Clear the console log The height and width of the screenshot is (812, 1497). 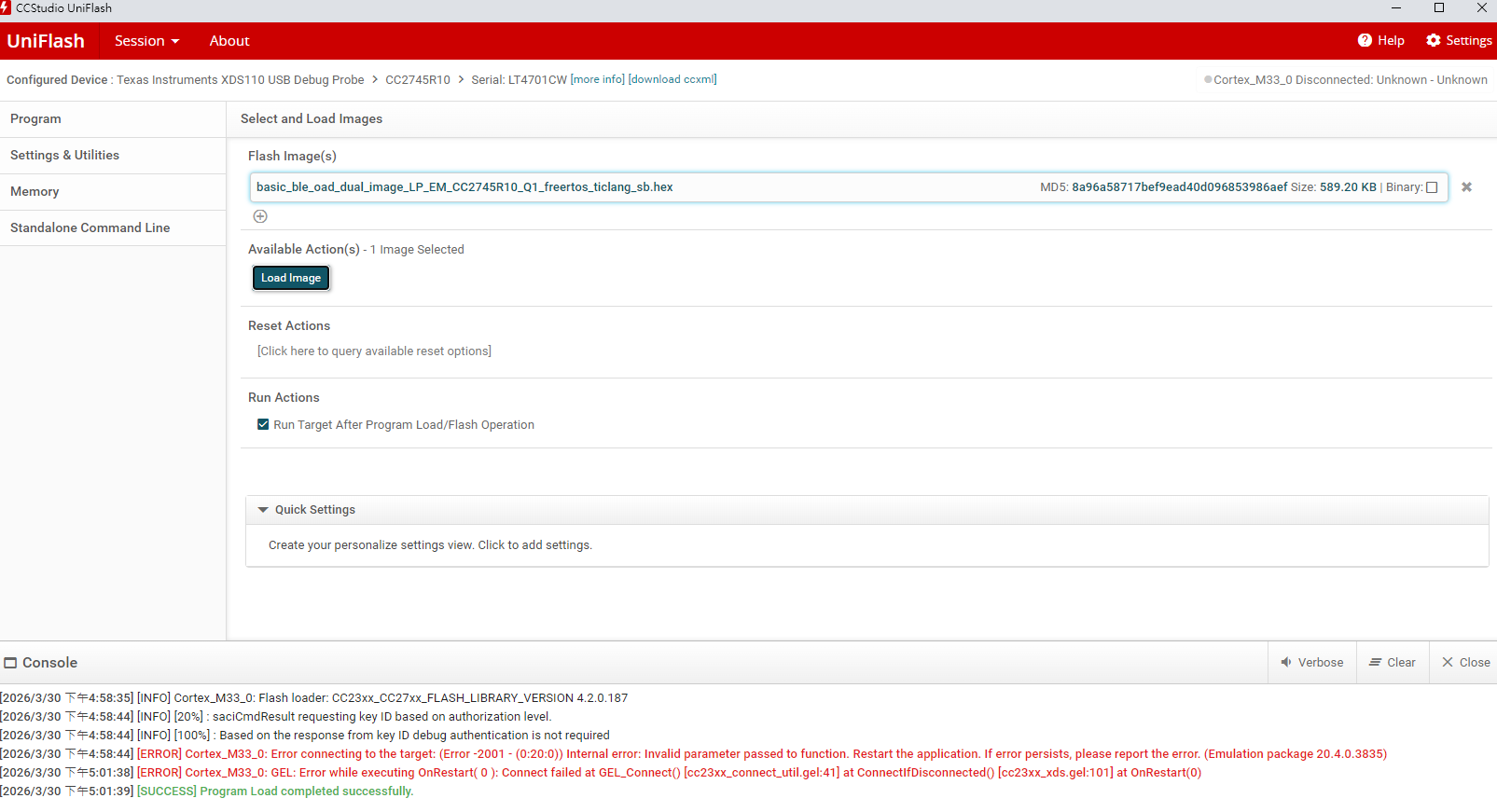pyautogui.click(x=1393, y=663)
